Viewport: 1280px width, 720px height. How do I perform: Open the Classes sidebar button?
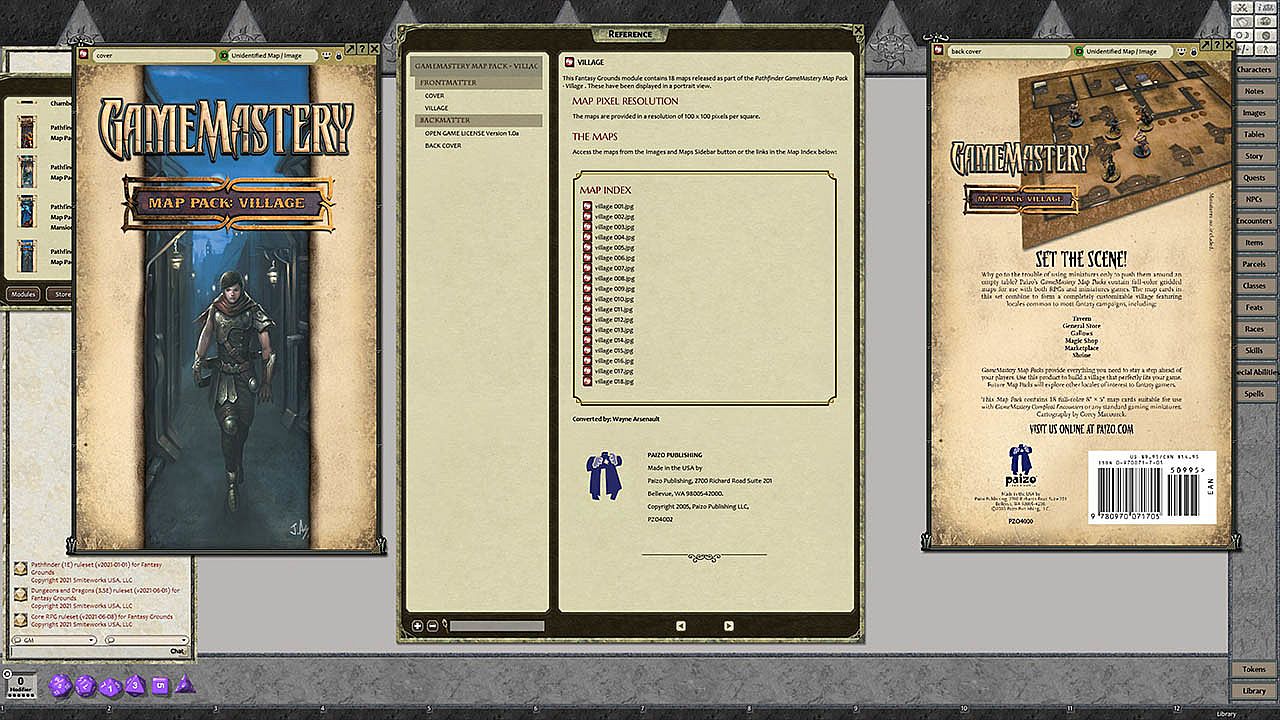[x=1254, y=286]
